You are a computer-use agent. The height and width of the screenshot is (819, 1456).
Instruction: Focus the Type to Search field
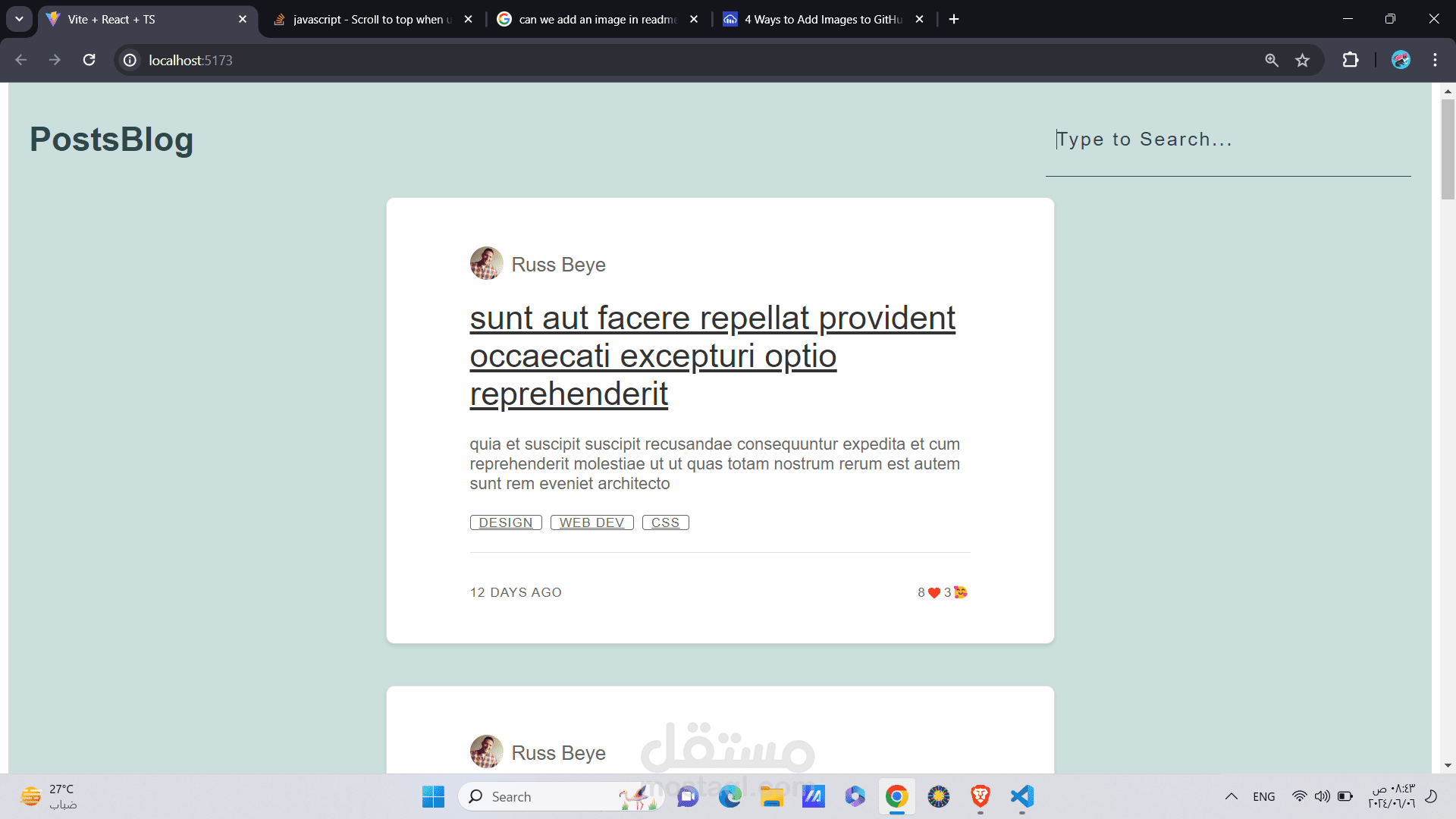click(1228, 140)
